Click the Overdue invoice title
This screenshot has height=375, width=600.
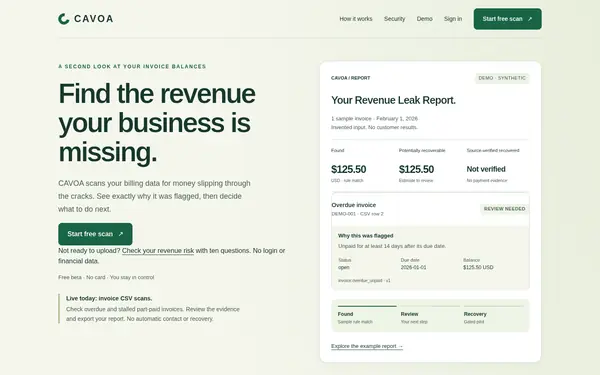click(x=354, y=205)
